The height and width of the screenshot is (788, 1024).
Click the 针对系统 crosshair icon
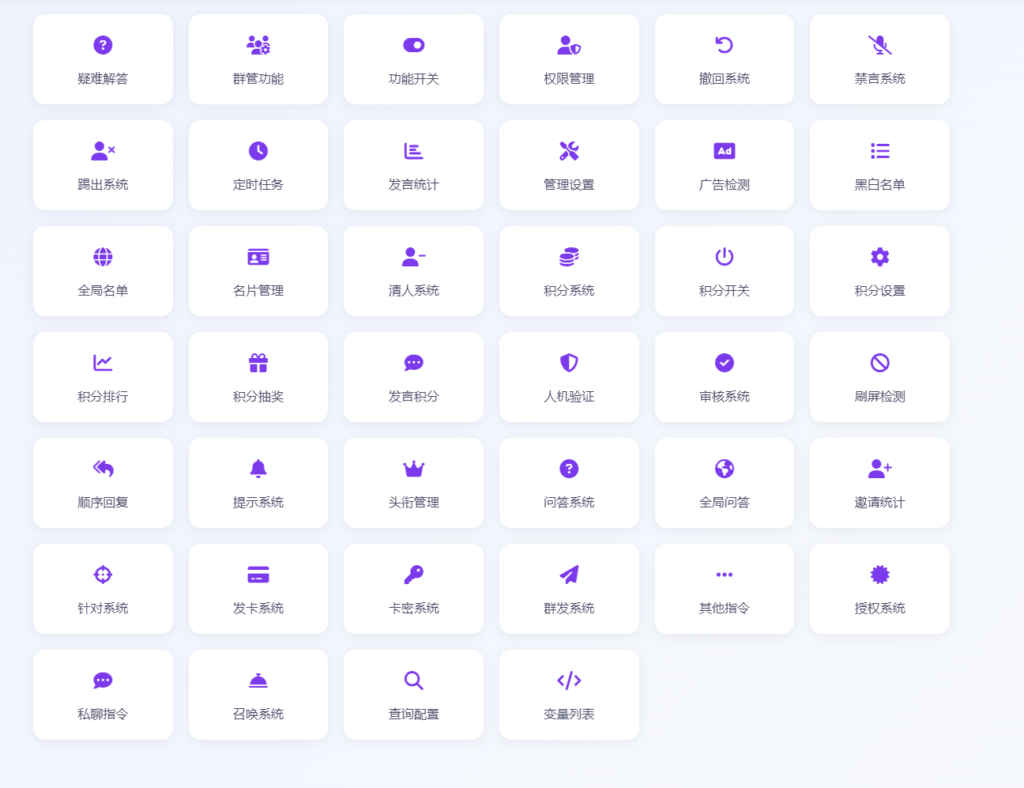(x=103, y=575)
